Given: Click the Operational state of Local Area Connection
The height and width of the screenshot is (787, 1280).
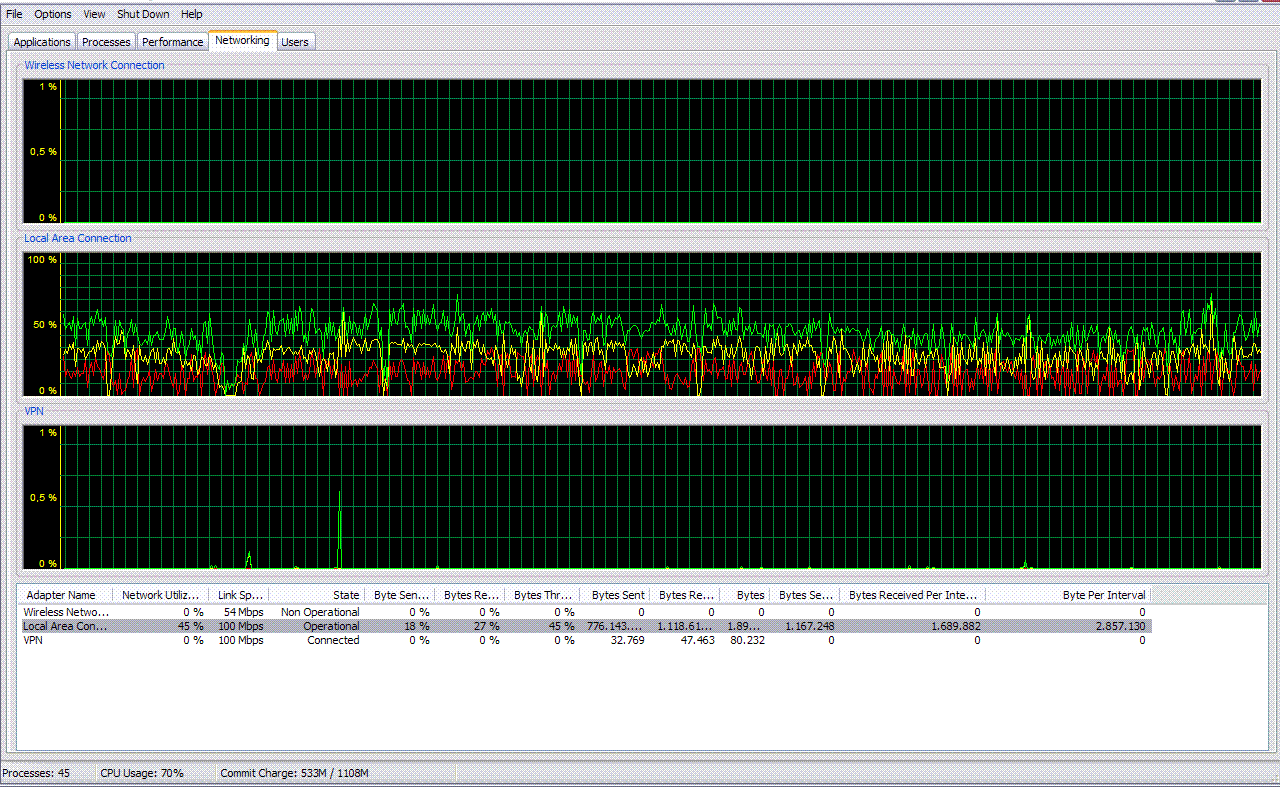Looking at the screenshot, I should coord(331,626).
